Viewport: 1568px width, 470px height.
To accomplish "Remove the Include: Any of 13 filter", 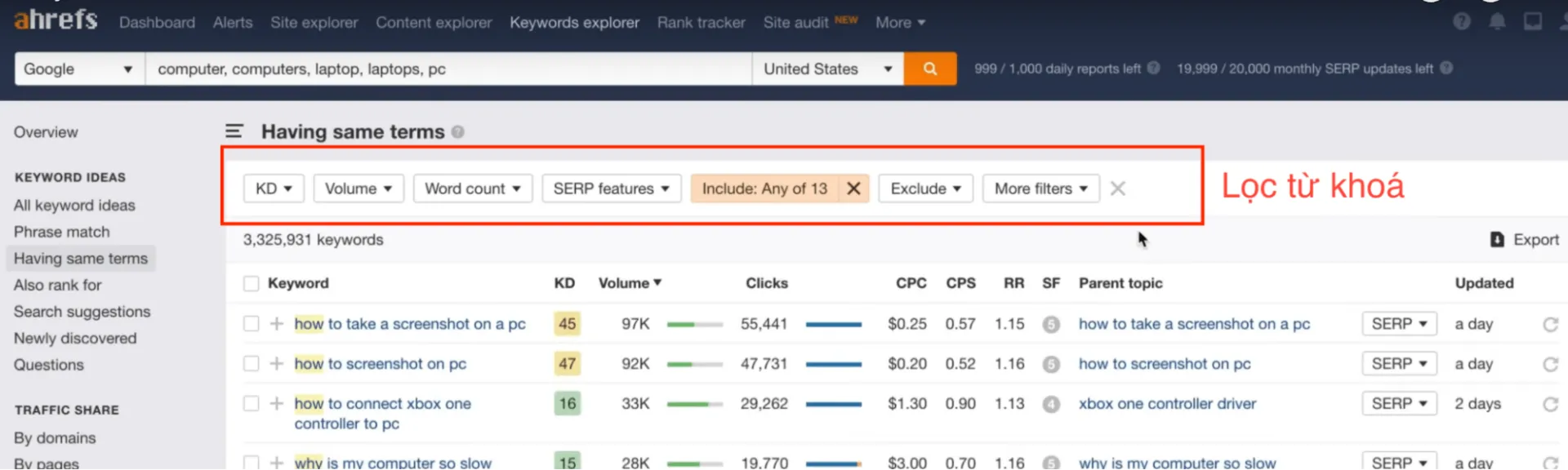I will 853,188.
